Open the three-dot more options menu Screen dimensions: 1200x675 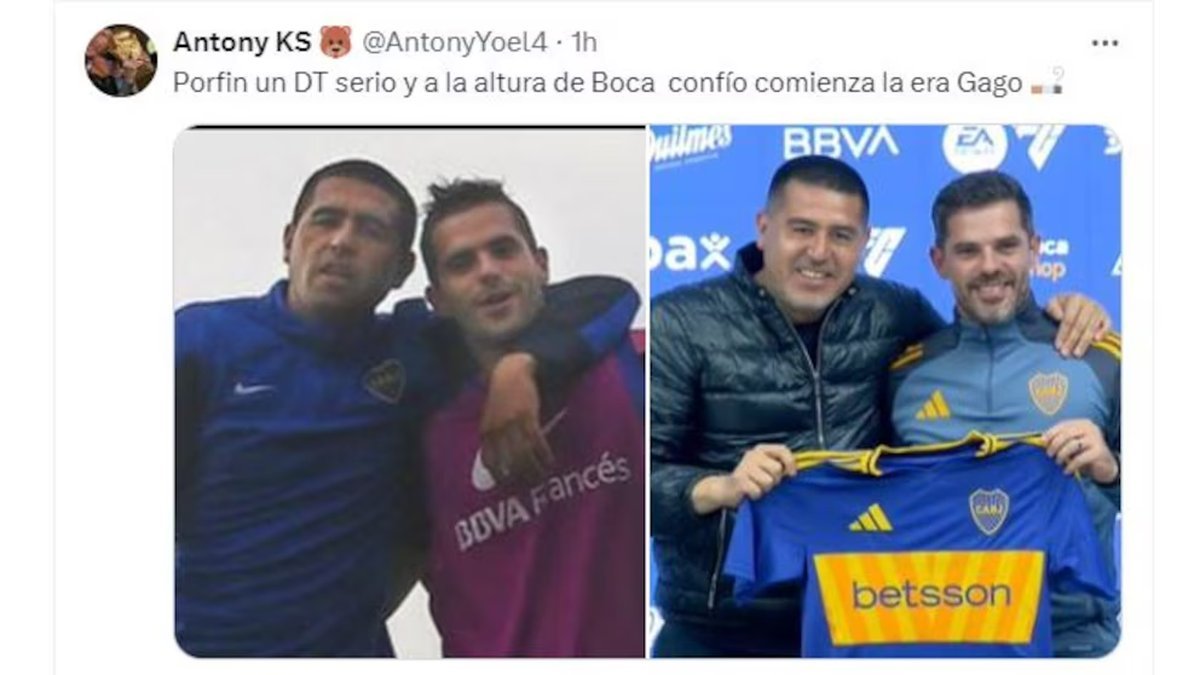(x=1105, y=43)
